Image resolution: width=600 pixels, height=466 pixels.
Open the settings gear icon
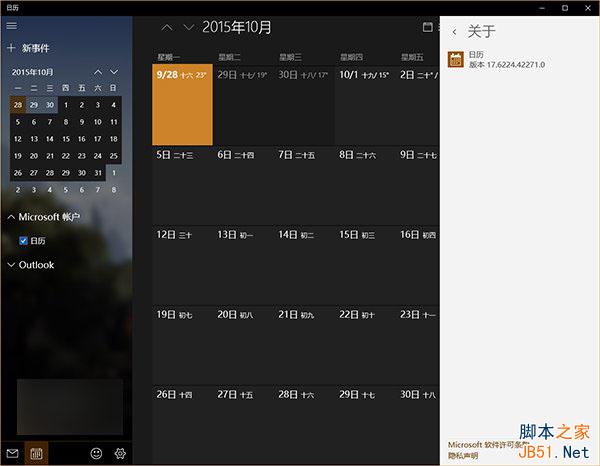click(120, 454)
